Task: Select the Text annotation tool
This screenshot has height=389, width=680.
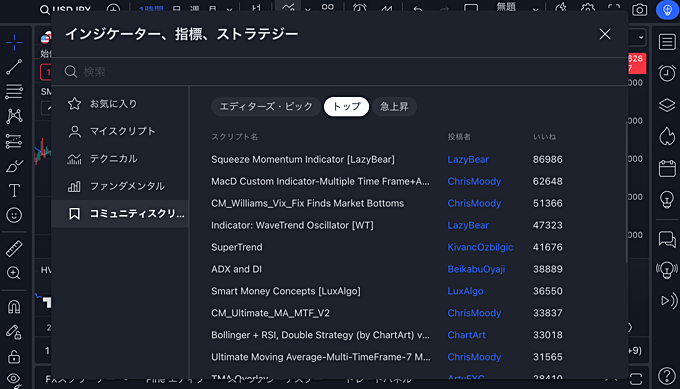Action: (x=14, y=190)
